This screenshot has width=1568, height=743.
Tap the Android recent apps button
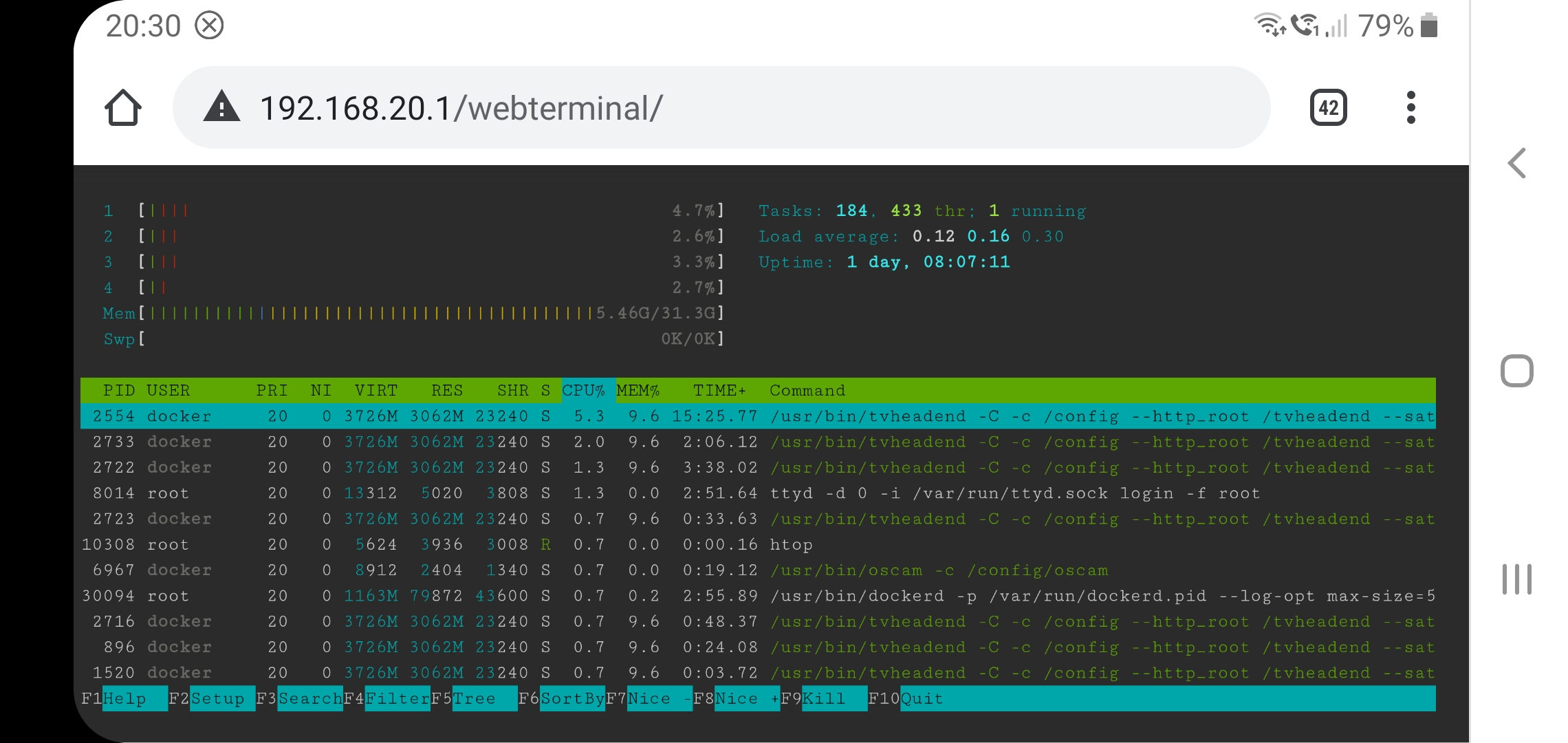point(1516,579)
